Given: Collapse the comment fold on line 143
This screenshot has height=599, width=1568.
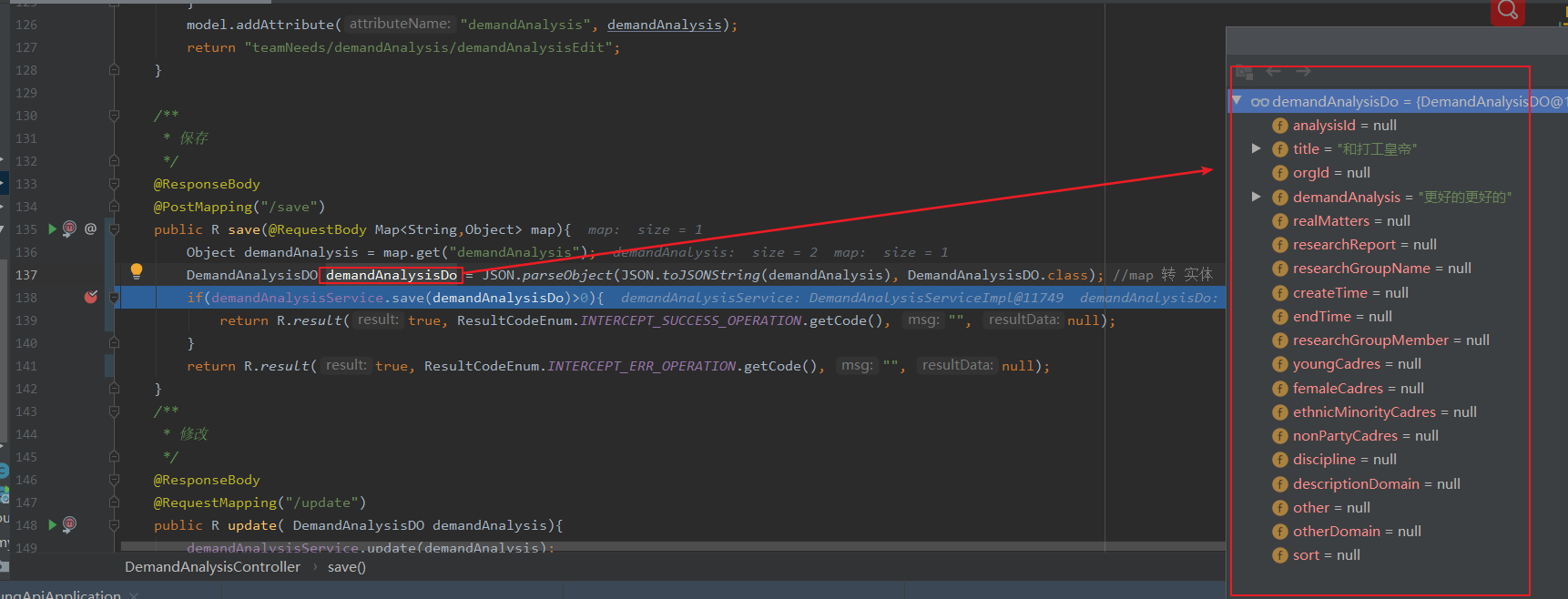Looking at the screenshot, I should (114, 411).
